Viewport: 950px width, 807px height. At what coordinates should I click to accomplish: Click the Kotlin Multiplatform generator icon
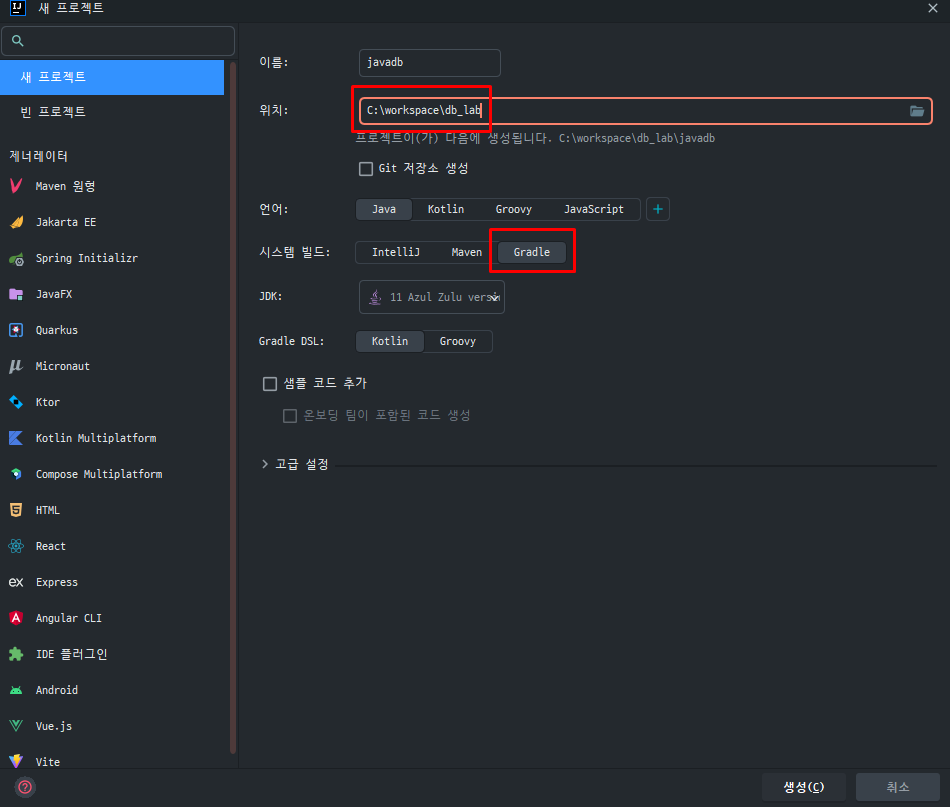(16, 438)
